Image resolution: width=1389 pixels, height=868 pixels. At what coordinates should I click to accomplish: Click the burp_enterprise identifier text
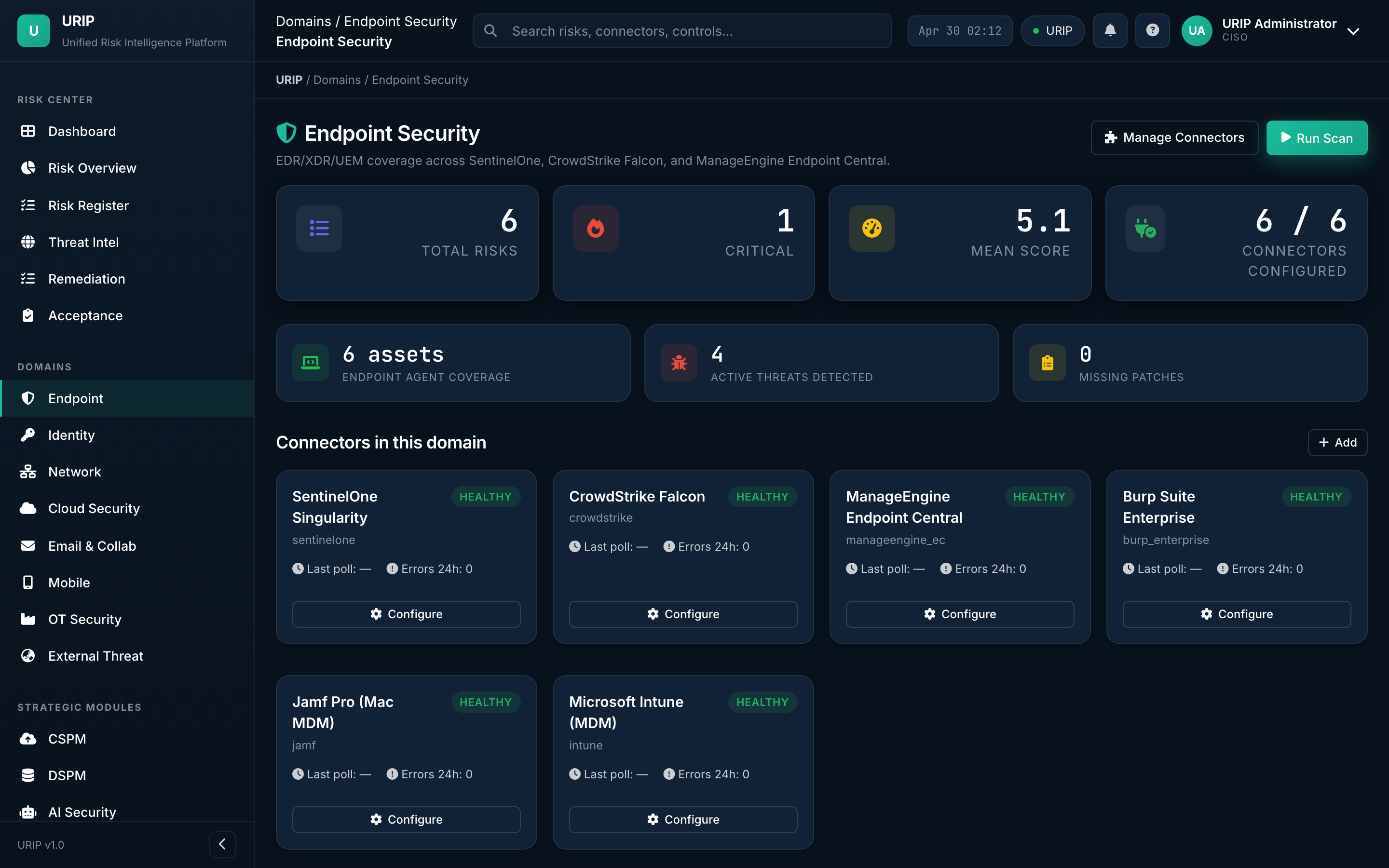[1165, 540]
